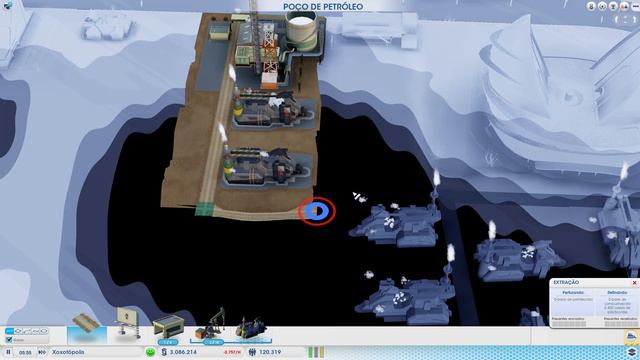The image size is (640, 360).
Task: Open the trophy achievements icon
Action: pyautogui.click(x=613, y=6)
